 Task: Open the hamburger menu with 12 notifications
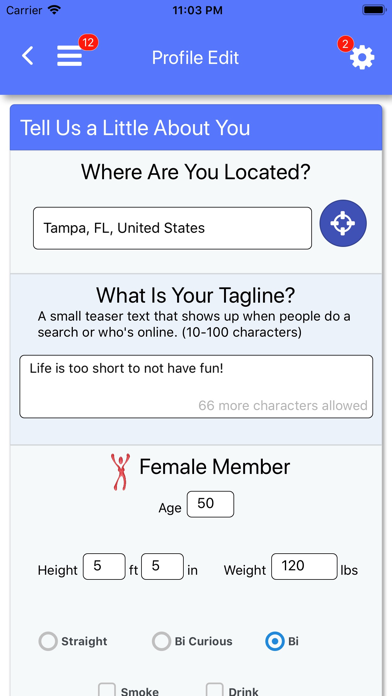70,57
